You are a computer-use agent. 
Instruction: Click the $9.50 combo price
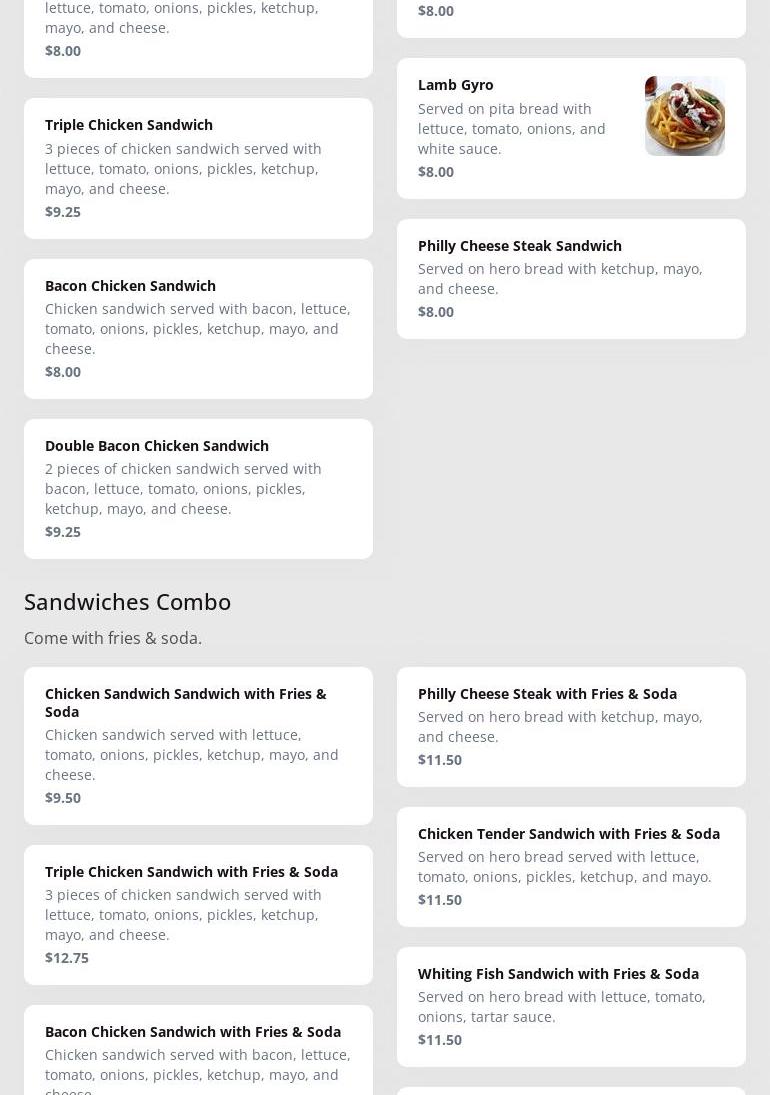click(63, 798)
